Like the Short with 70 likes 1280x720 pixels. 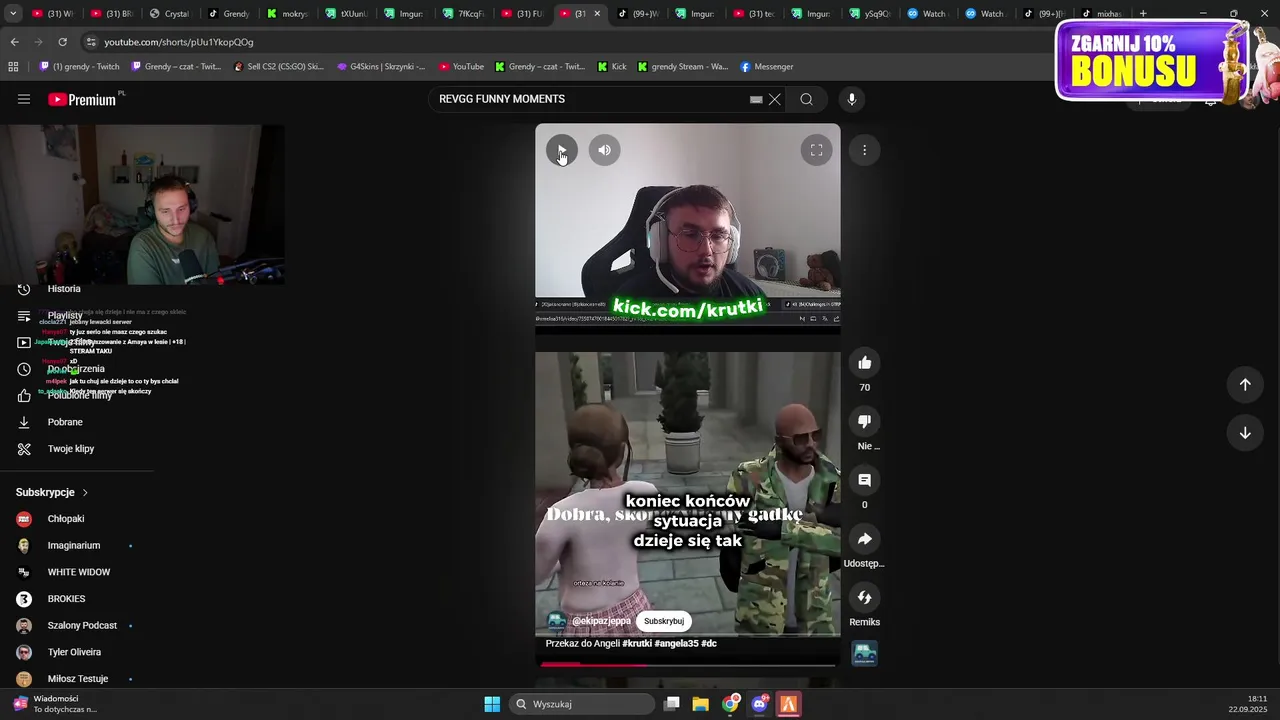coord(865,363)
